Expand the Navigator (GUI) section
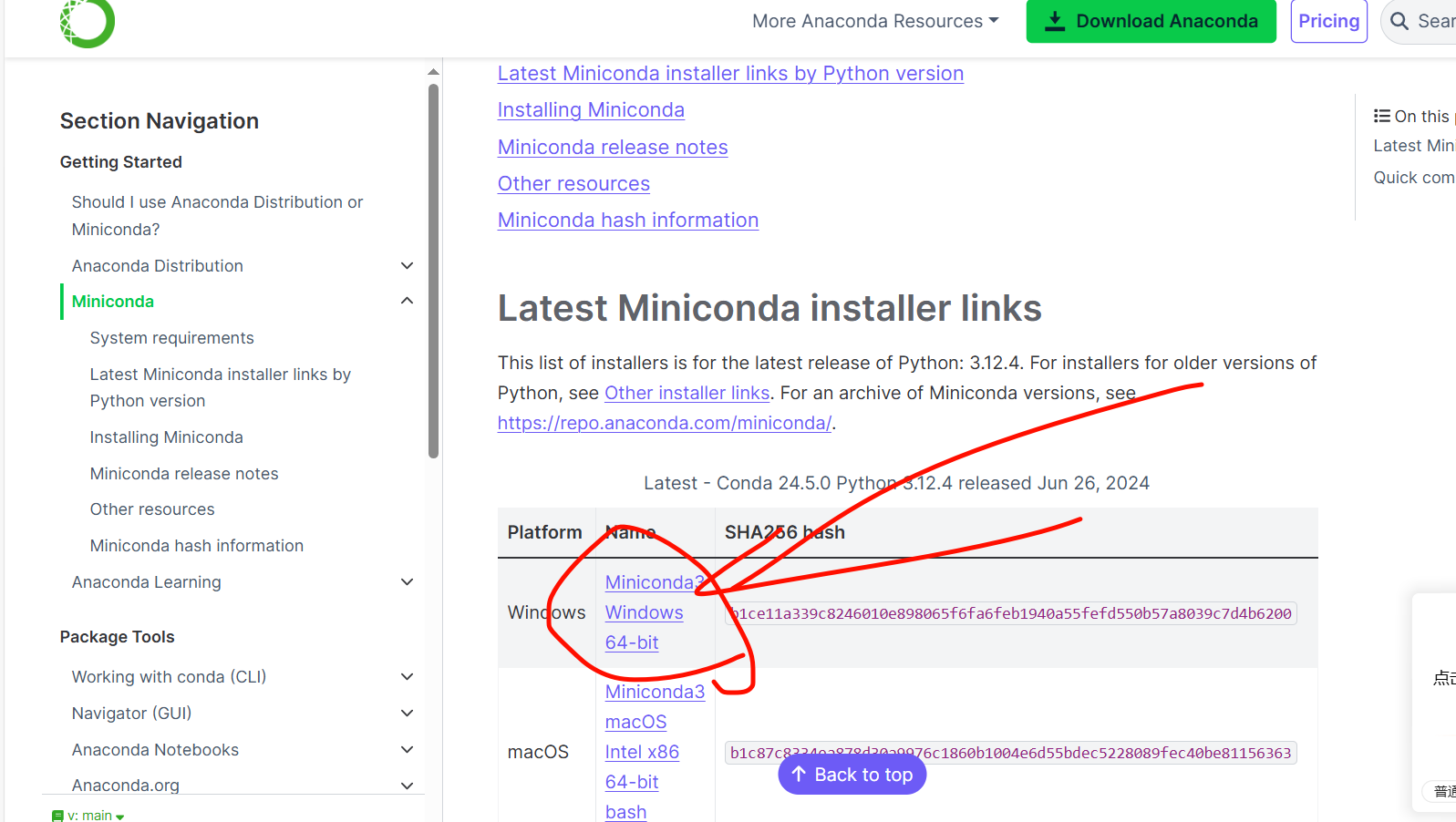The height and width of the screenshot is (822, 1456). 408,713
